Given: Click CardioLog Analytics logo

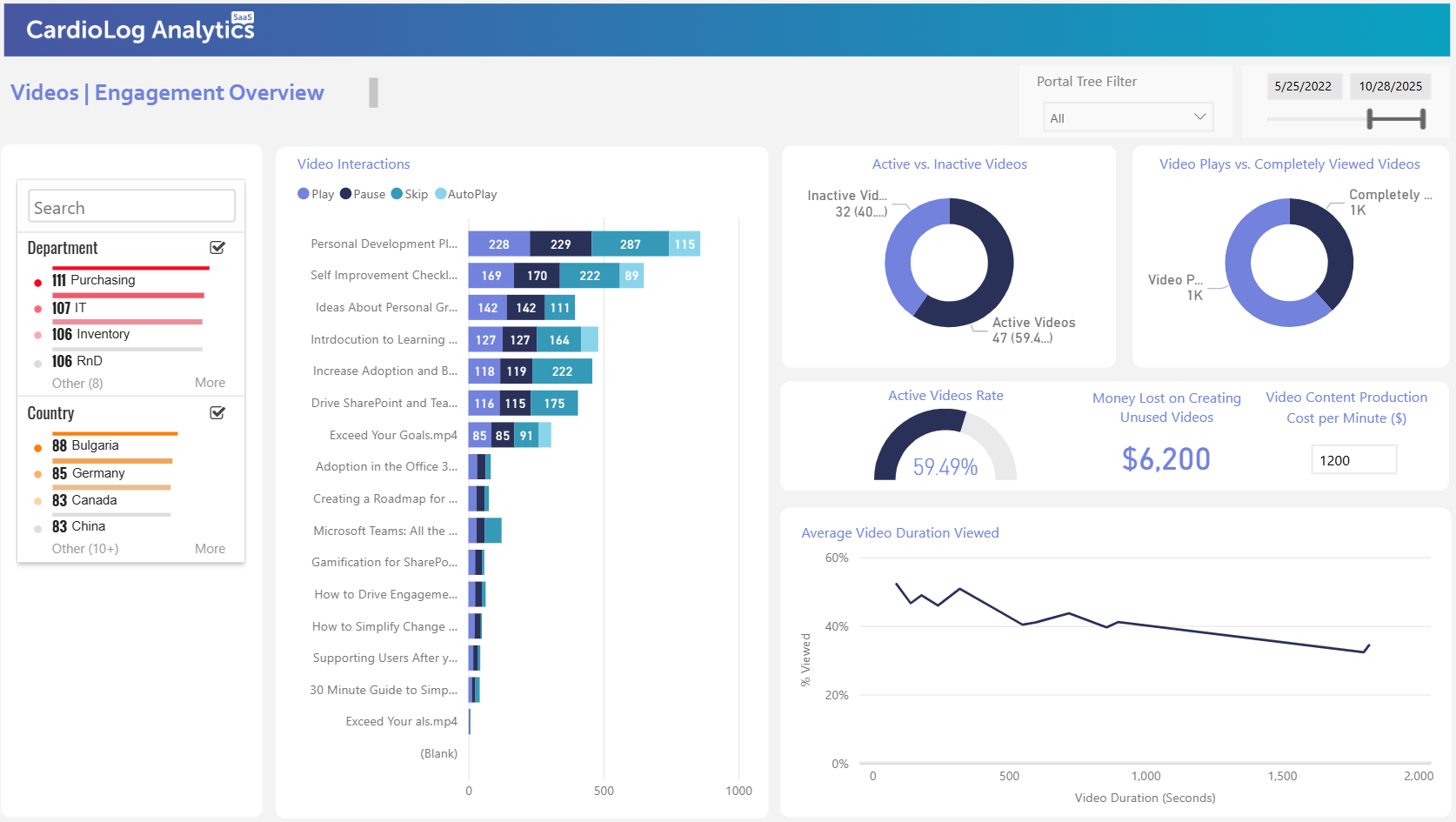Looking at the screenshot, I should pyautogui.click(x=140, y=29).
